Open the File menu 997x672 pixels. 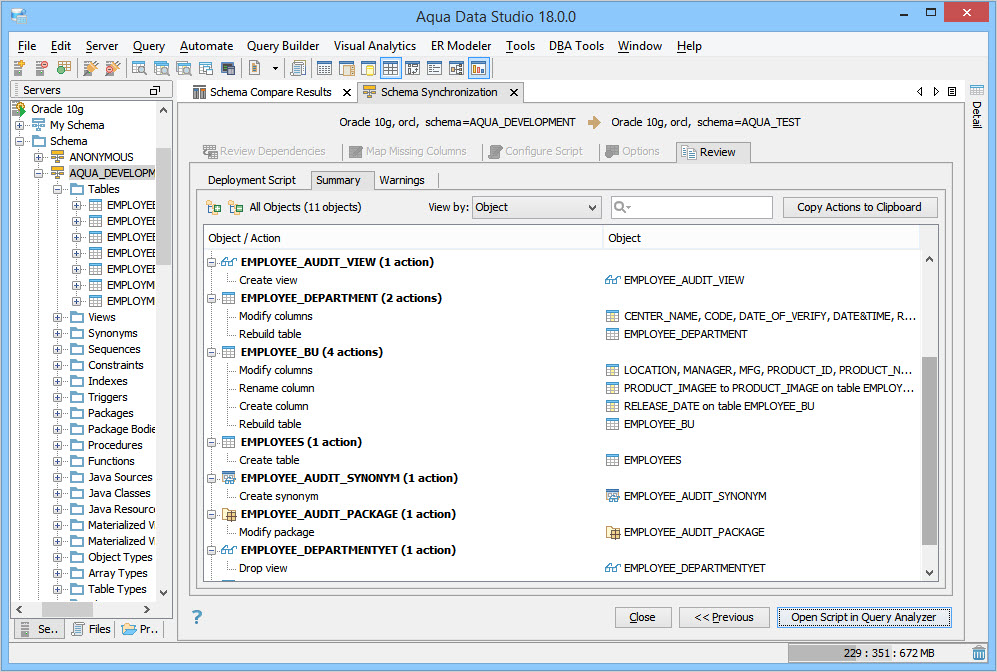(x=27, y=46)
